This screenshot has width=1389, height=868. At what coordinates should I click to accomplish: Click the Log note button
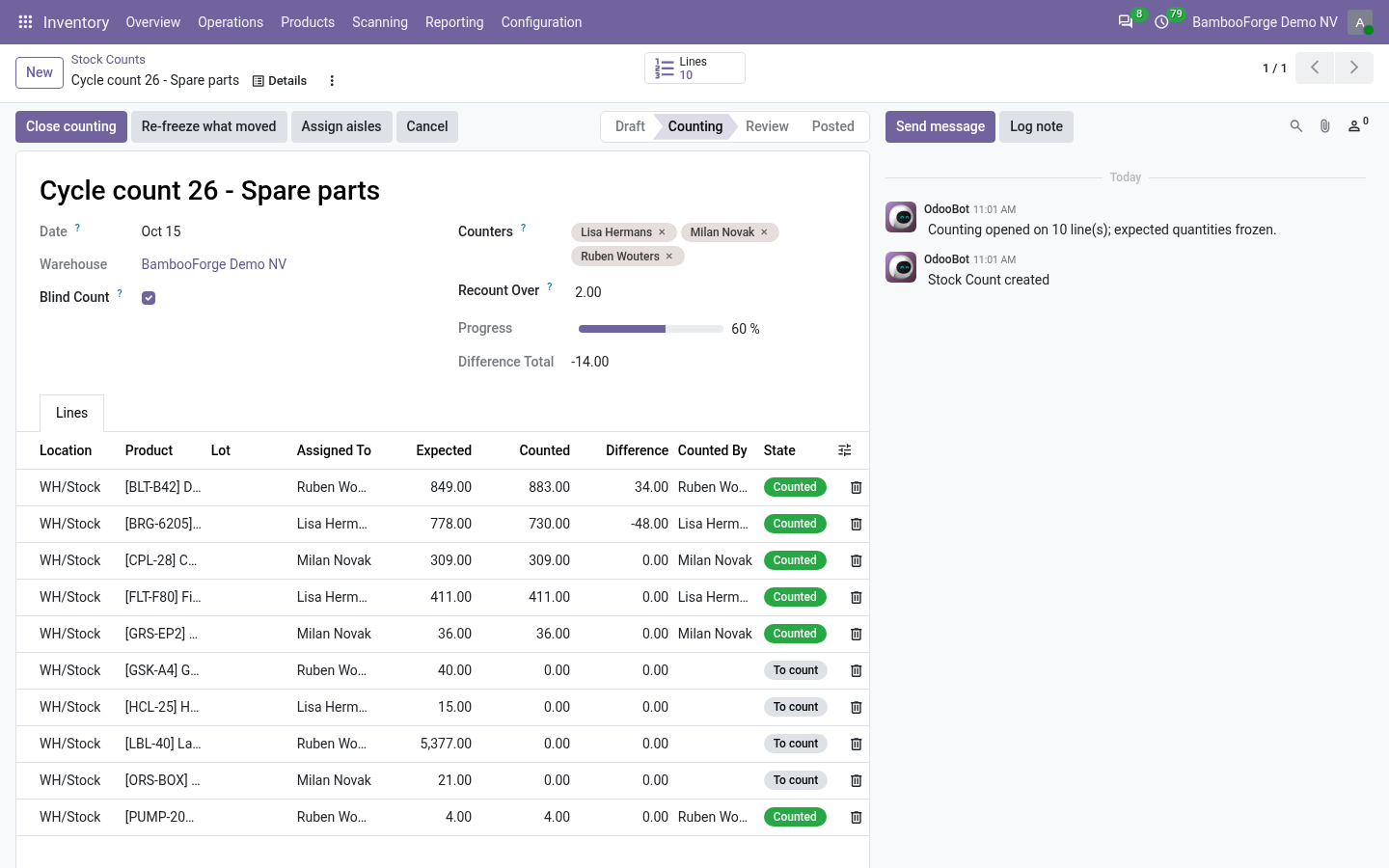point(1036,126)
